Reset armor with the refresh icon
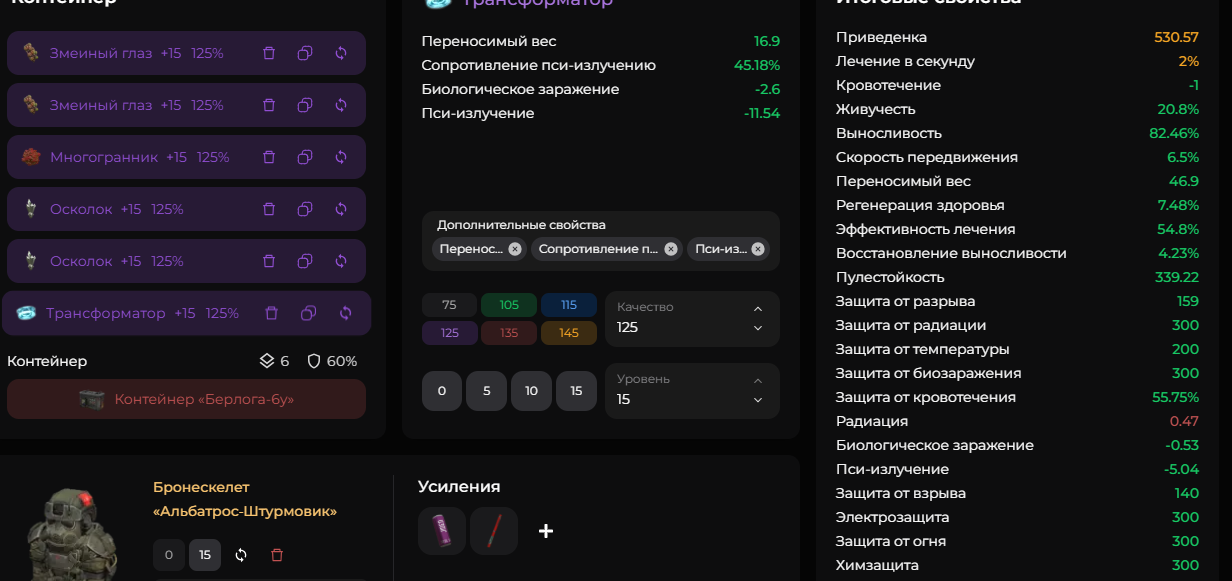The width and height of the screenshot is (1232, 581). click(x=241, y=555)
